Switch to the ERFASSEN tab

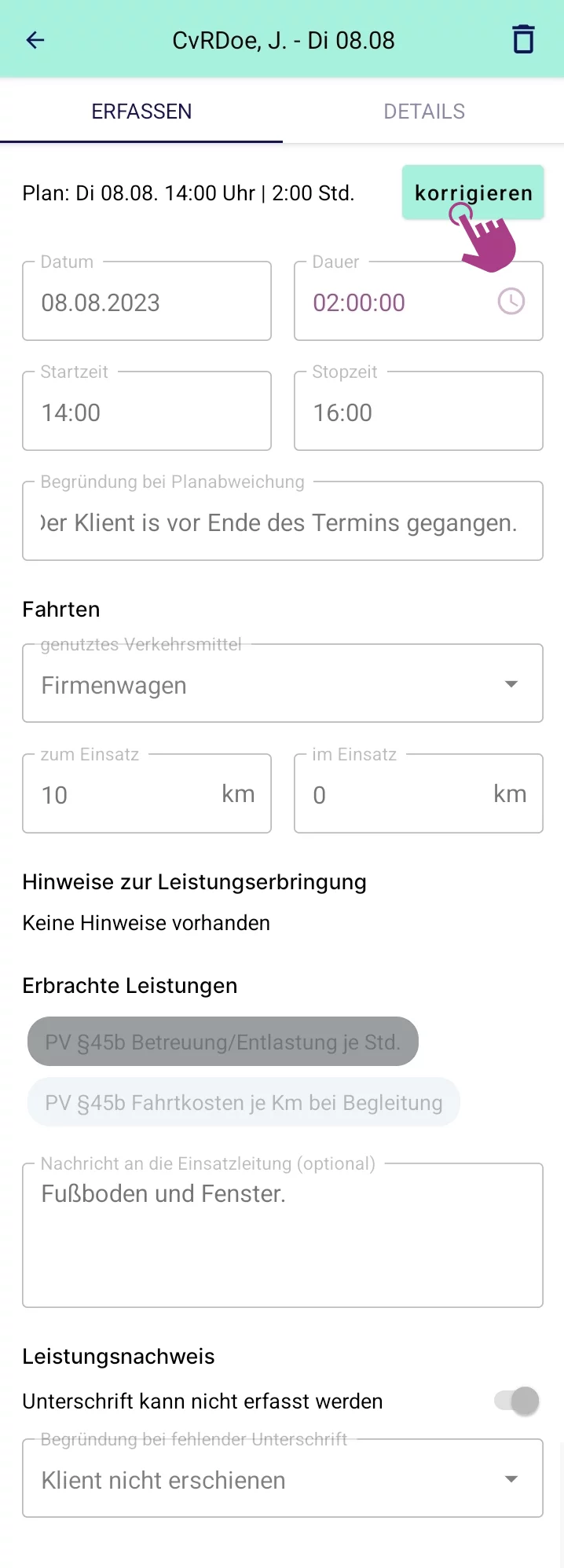(x=141, y=112)
